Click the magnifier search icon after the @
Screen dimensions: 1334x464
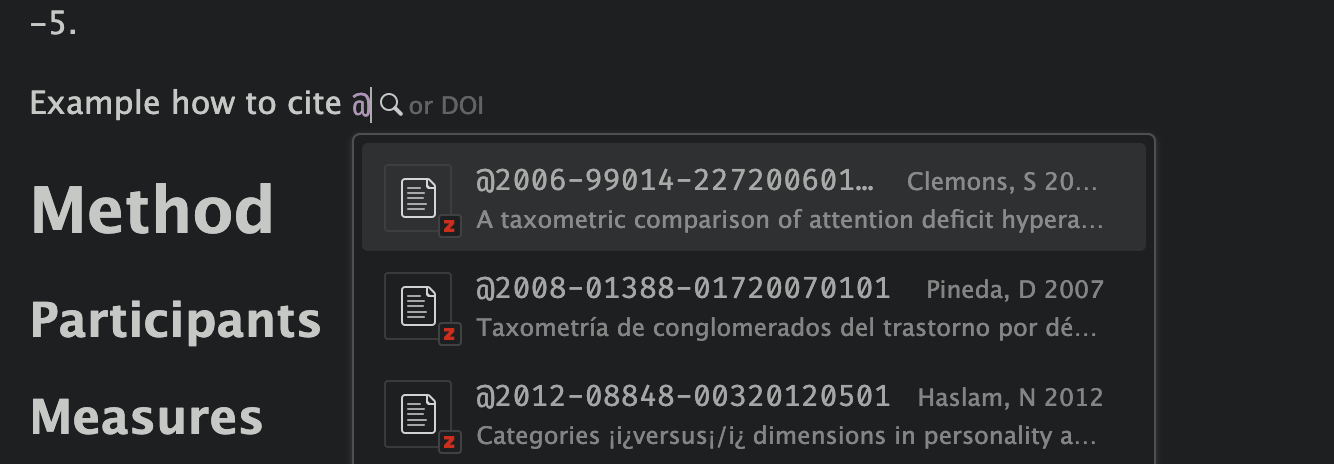(391, 104)
